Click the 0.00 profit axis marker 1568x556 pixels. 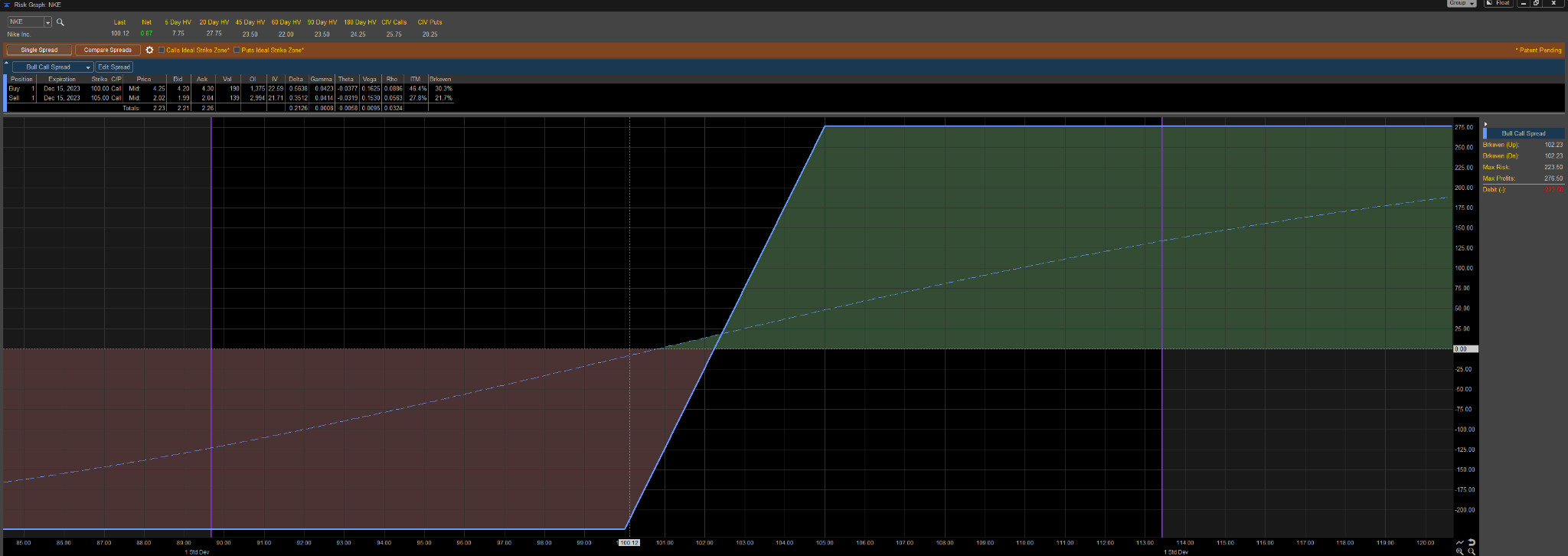click(x=1465, y=349)
